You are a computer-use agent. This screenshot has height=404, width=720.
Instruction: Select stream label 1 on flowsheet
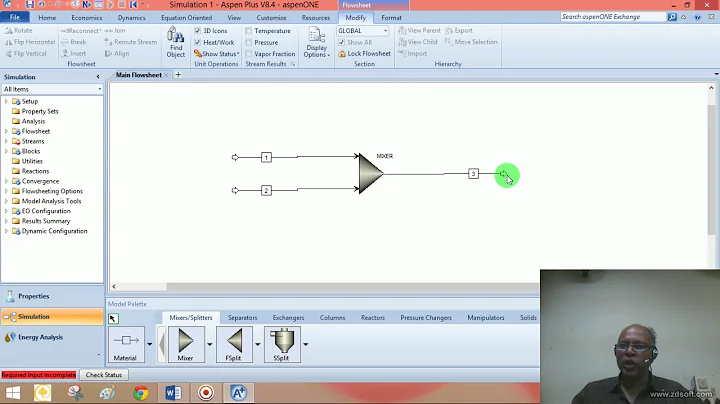pyautogui.click(x=266, y=157)
